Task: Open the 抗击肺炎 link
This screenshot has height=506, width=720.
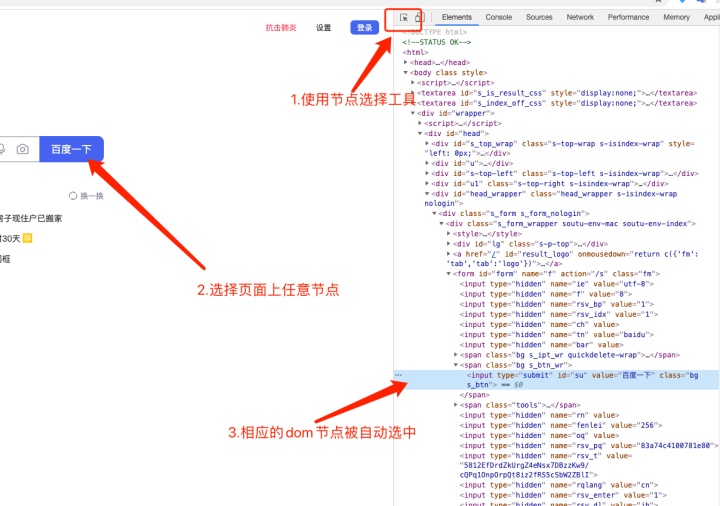Action: click(281, 28)
